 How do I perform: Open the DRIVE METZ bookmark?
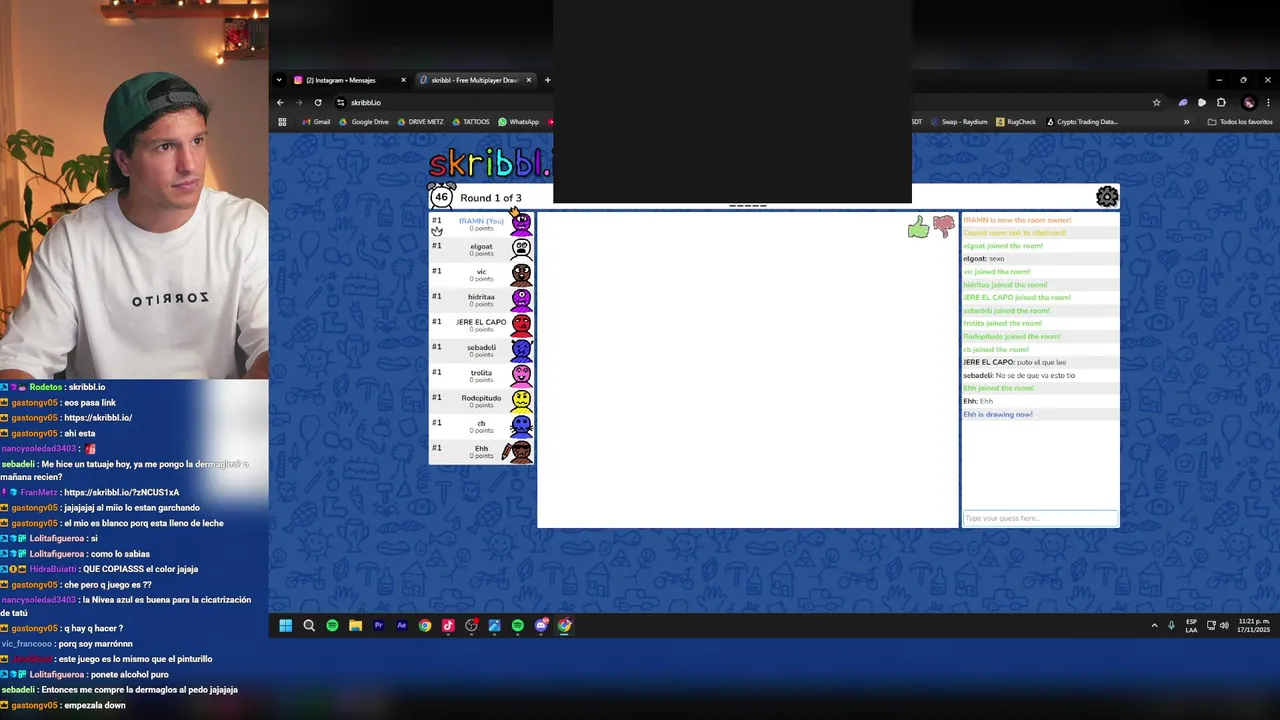(x=420, y=122)
